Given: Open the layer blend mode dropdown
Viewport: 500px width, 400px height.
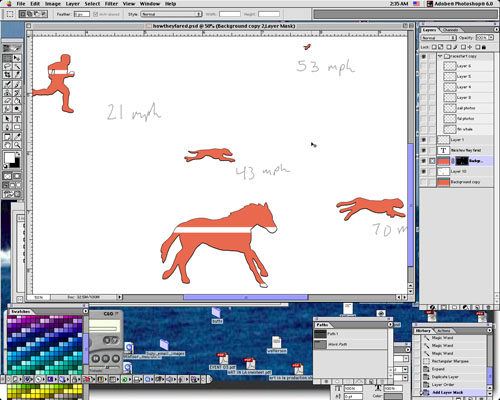Looking at the screenshot, I should click(x=438, y=38).
